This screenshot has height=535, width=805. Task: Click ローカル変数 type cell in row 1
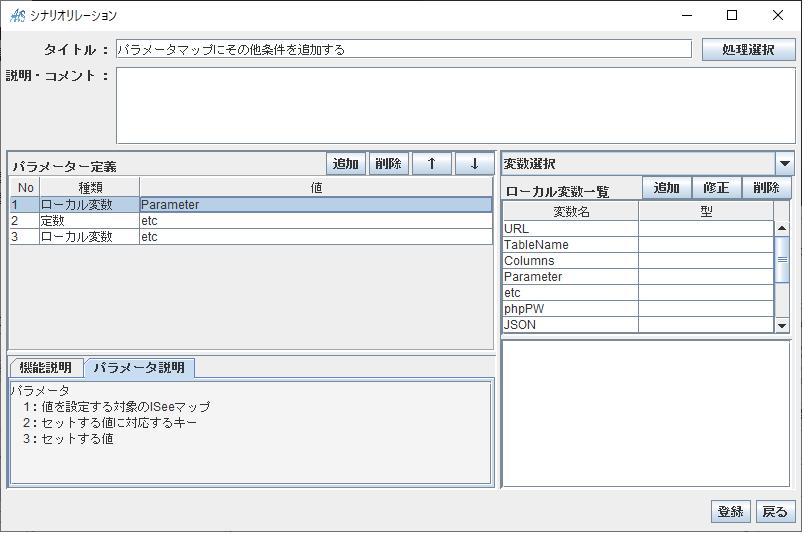coord(89,204)
